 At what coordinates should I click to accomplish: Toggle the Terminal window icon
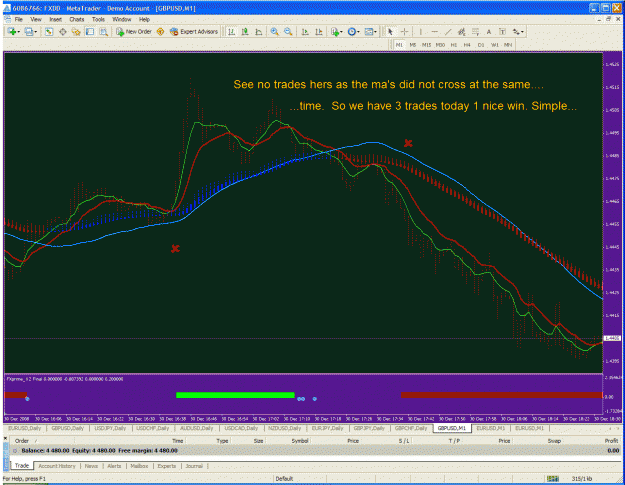(90, 32)
